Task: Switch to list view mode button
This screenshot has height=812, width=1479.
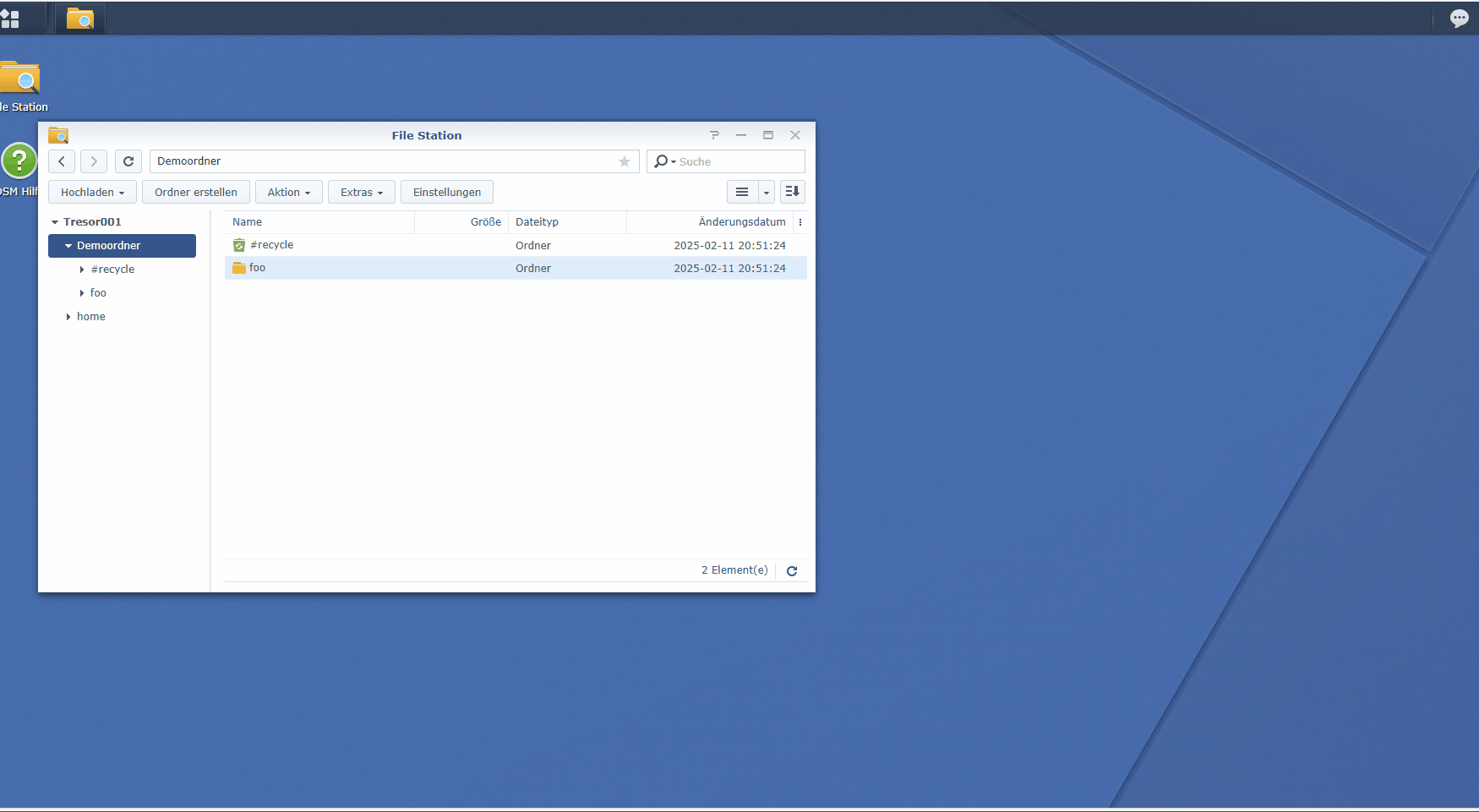Action: (742, 192)
